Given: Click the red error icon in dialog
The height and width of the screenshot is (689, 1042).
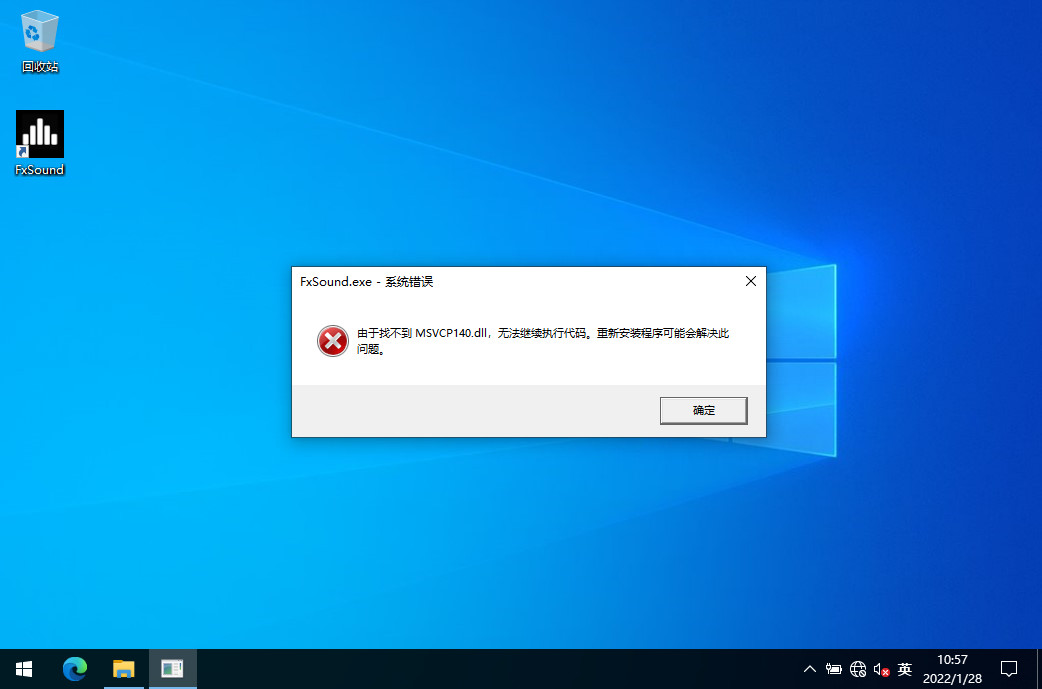Looking at the screenshot, I should pyautogui.click(x=332, y=341).
